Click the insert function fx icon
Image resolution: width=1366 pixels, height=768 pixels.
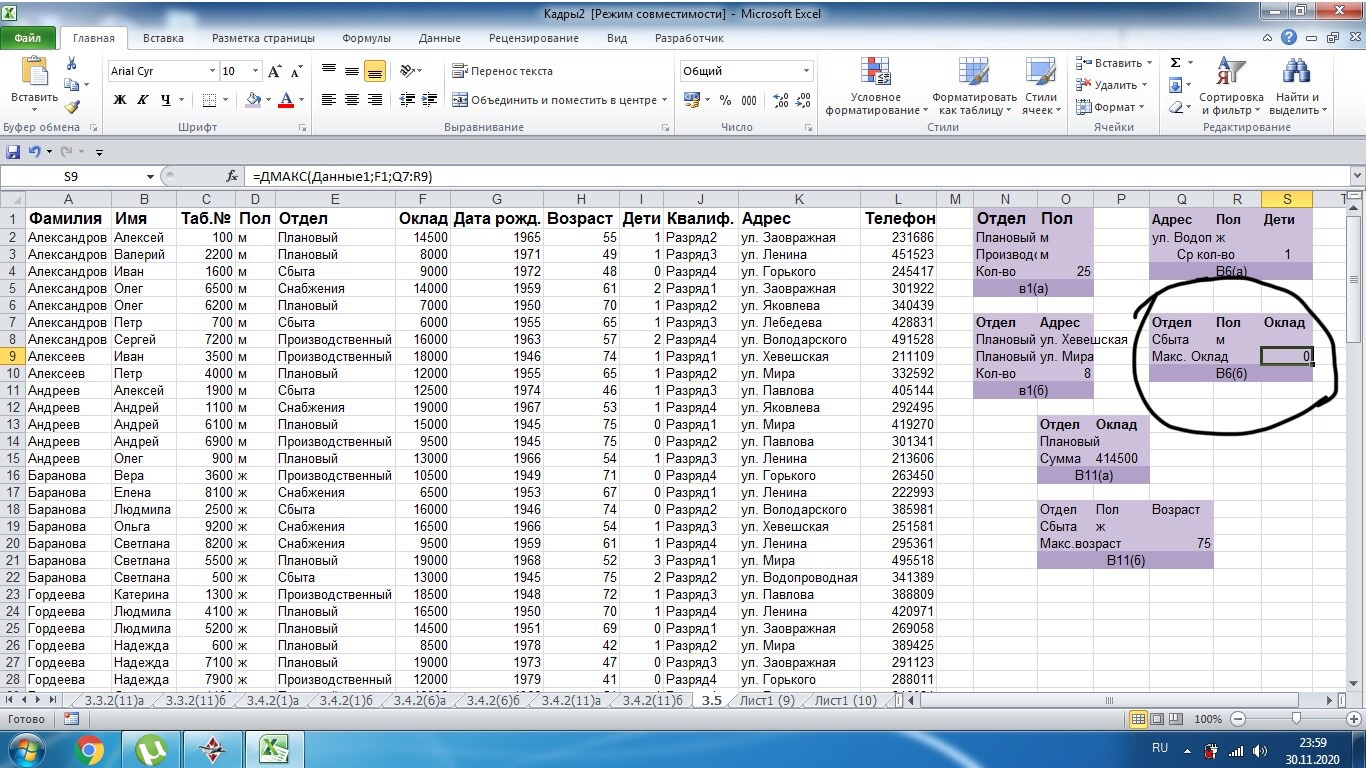tap(232, 176)
